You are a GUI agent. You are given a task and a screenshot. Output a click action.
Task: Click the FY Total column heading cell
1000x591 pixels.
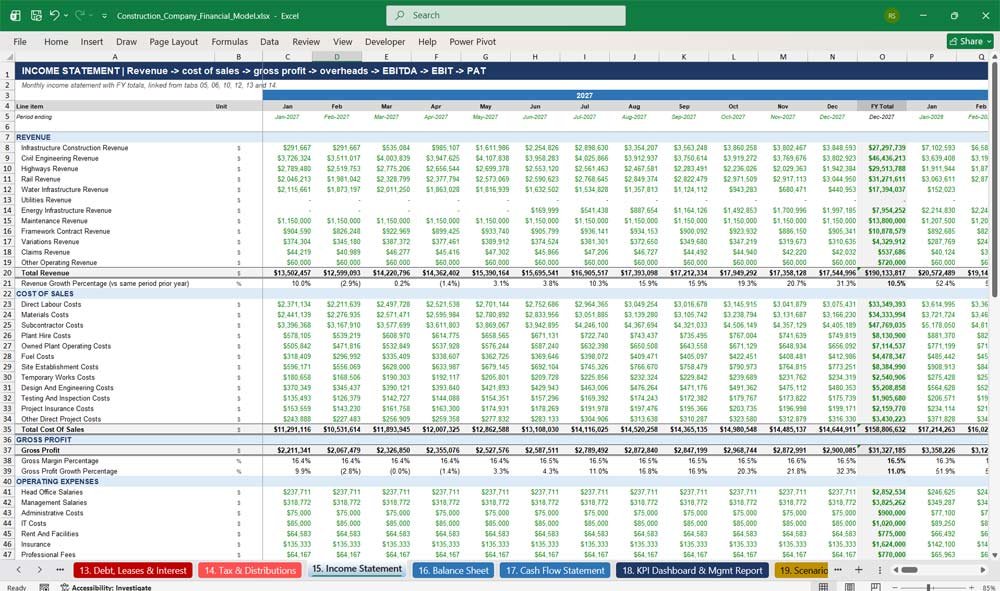882,106
